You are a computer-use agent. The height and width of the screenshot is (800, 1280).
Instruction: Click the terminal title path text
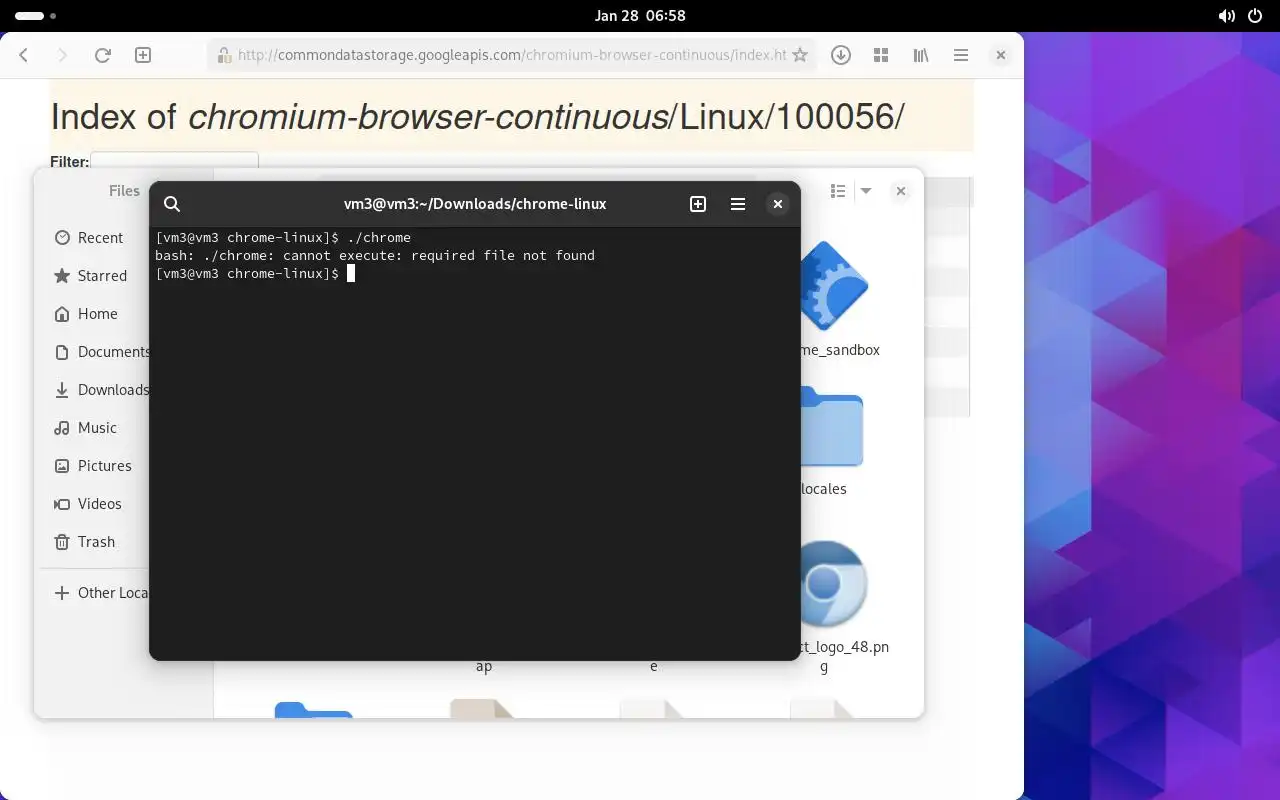475,204
